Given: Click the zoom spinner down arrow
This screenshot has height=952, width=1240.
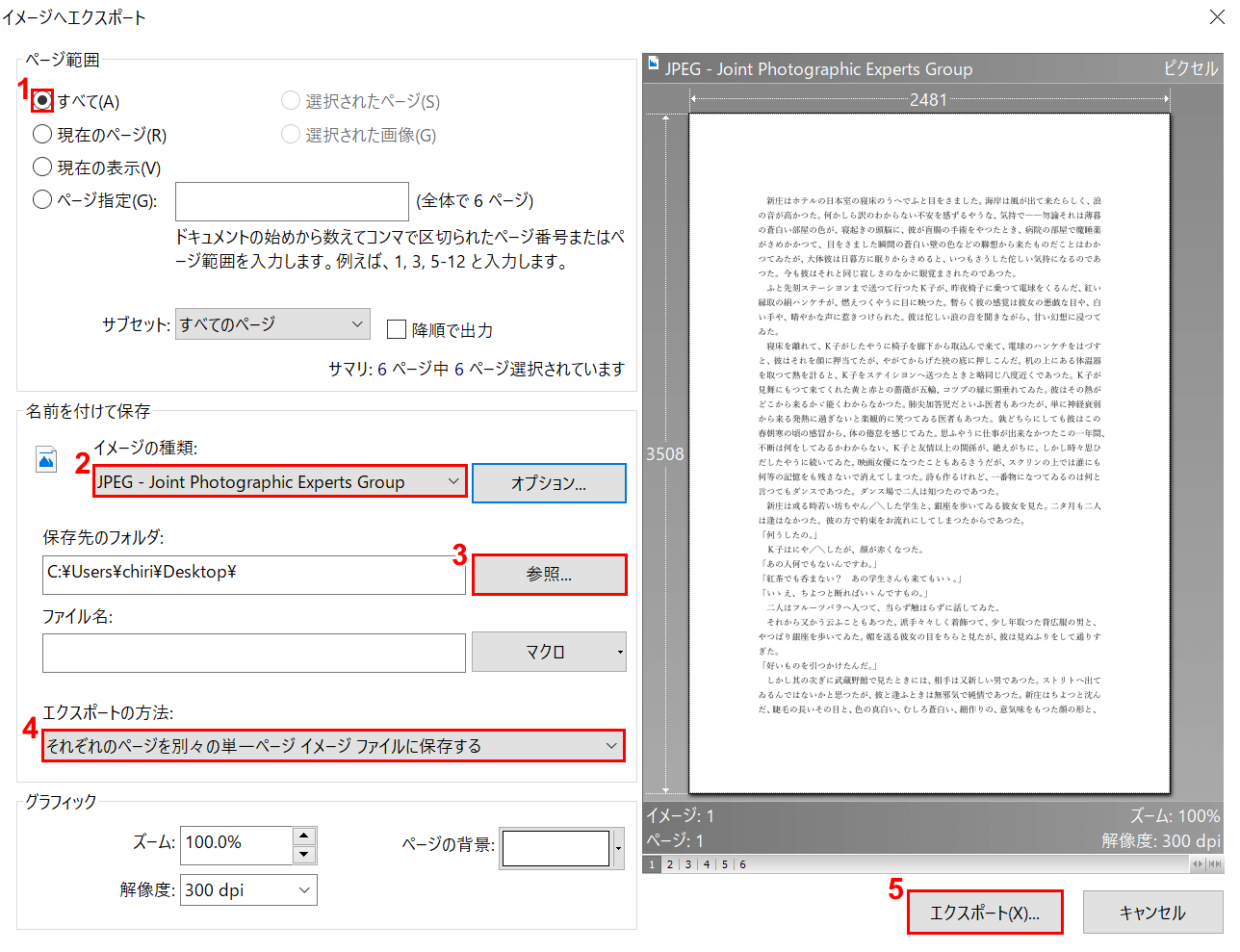Looking at the screenshot, I should (304, 854).
